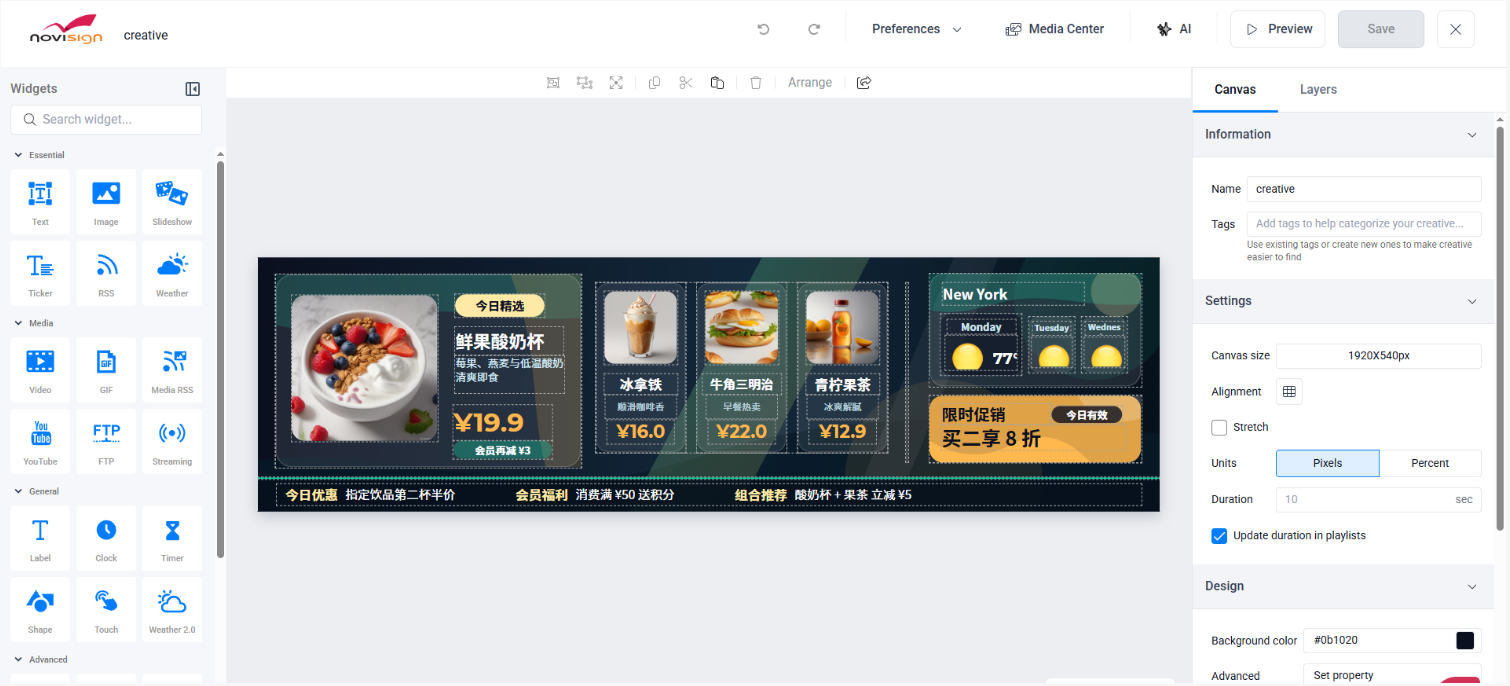Collapse the General widget group
The height and width of the screenshot is (686, 1510).
click(18, 491)
